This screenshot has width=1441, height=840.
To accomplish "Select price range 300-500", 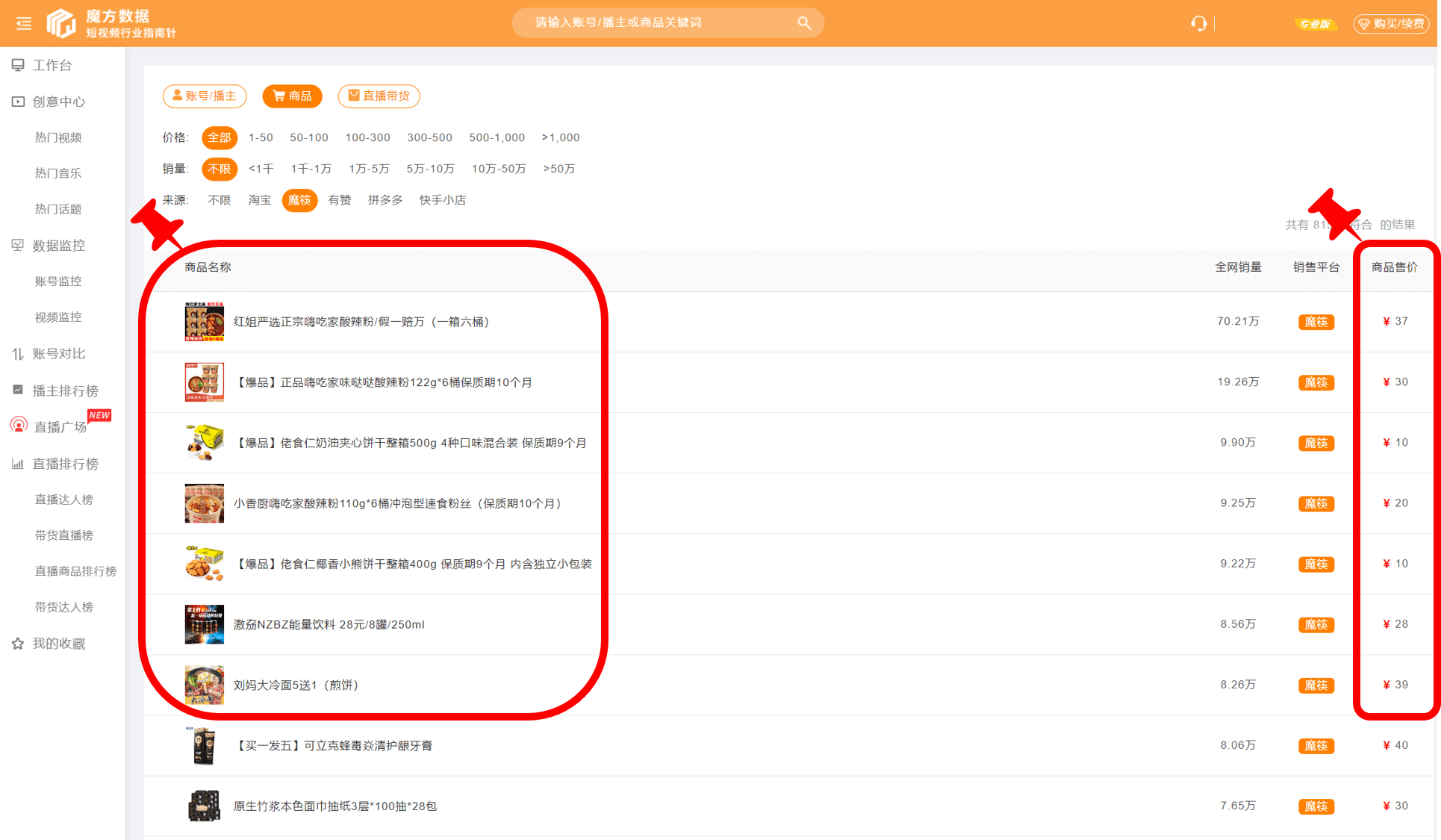I will pos(429,137).
